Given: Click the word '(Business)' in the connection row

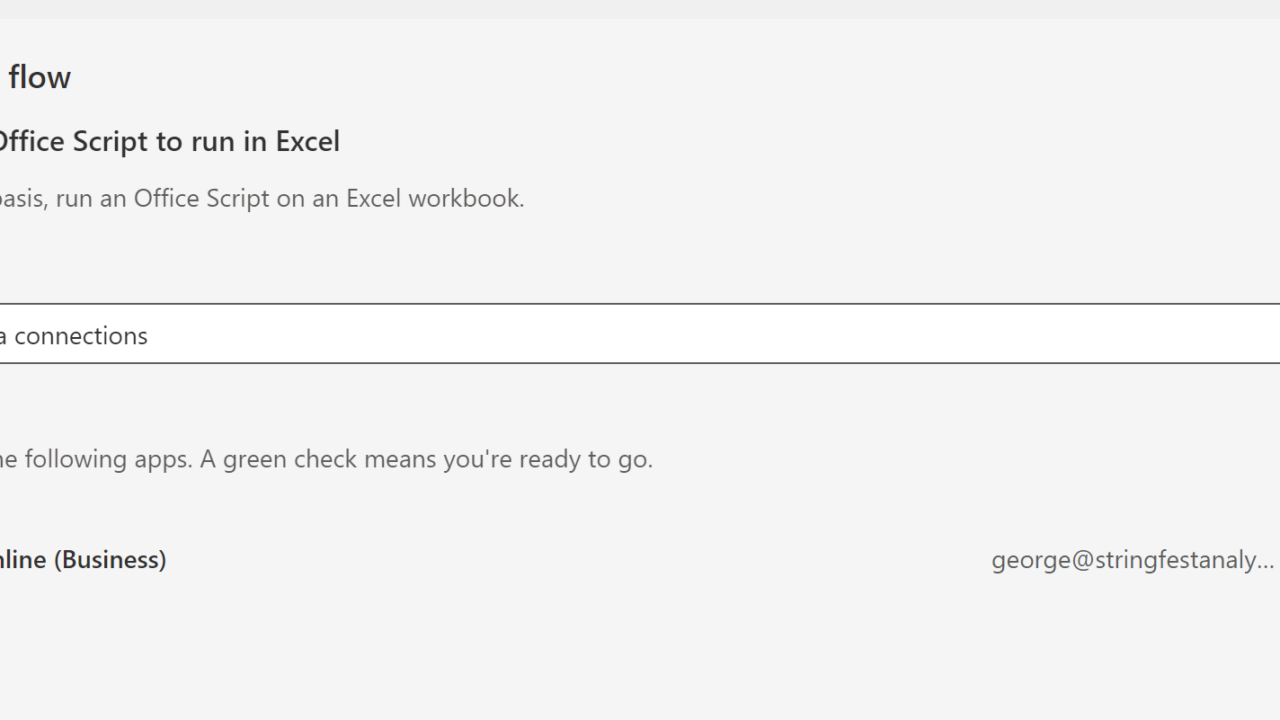Looking at the screenshot, I should click(x=110, y=560).
